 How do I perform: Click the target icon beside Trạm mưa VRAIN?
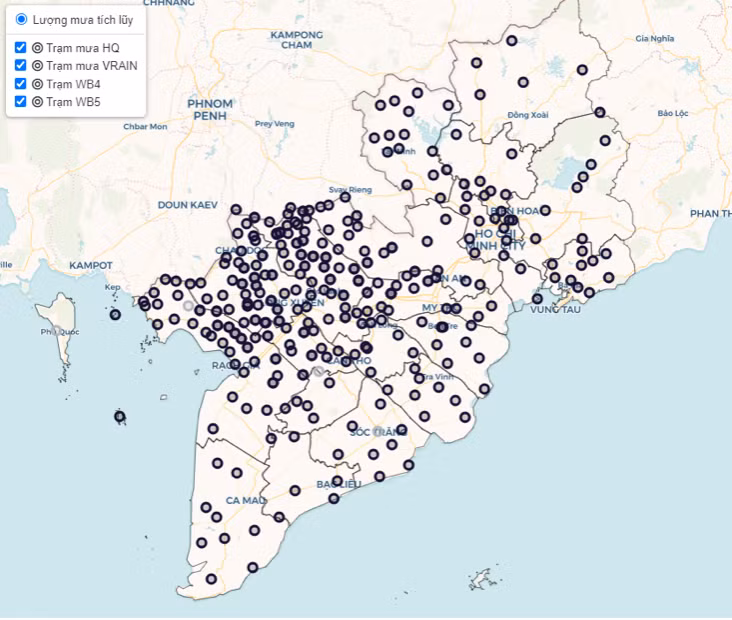click(38, 65)
